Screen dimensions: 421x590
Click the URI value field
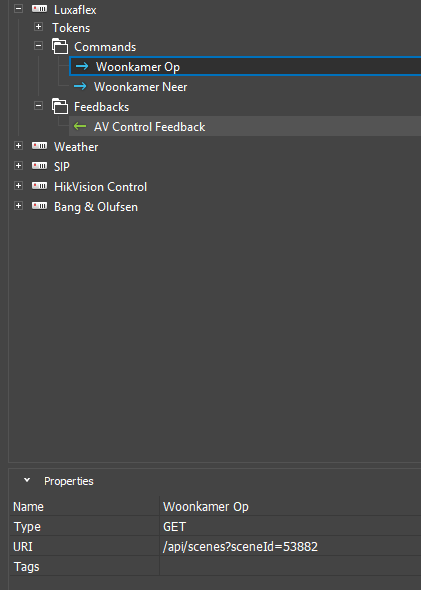coord(290,546)
